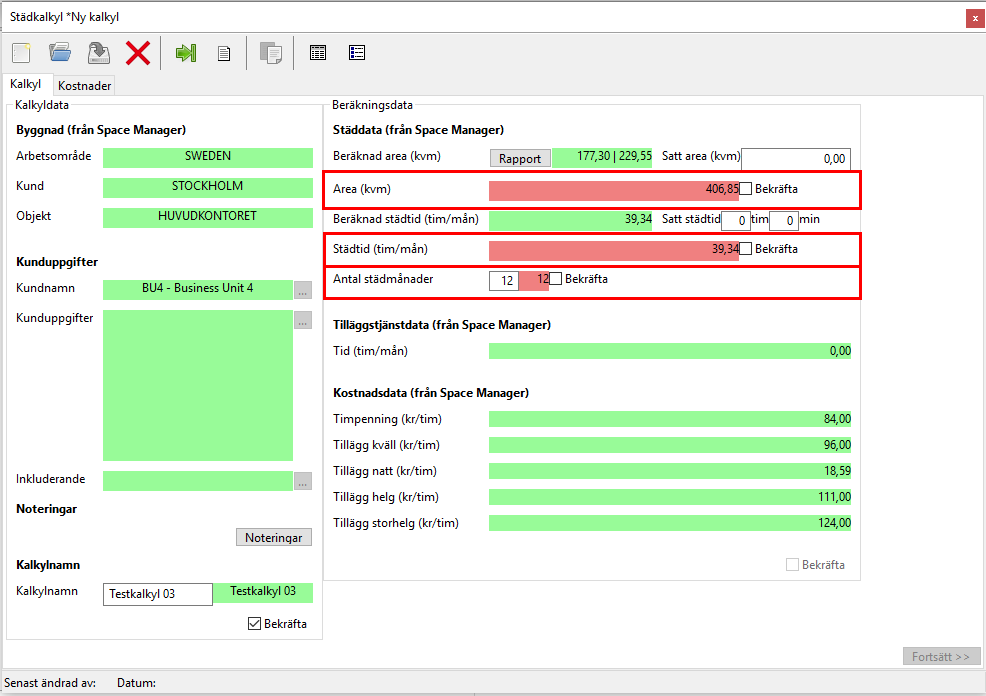Viewport: 986px width, 696px height.
Task: Save the calculation with the disk icon
Action: click(x=98, y=53)
